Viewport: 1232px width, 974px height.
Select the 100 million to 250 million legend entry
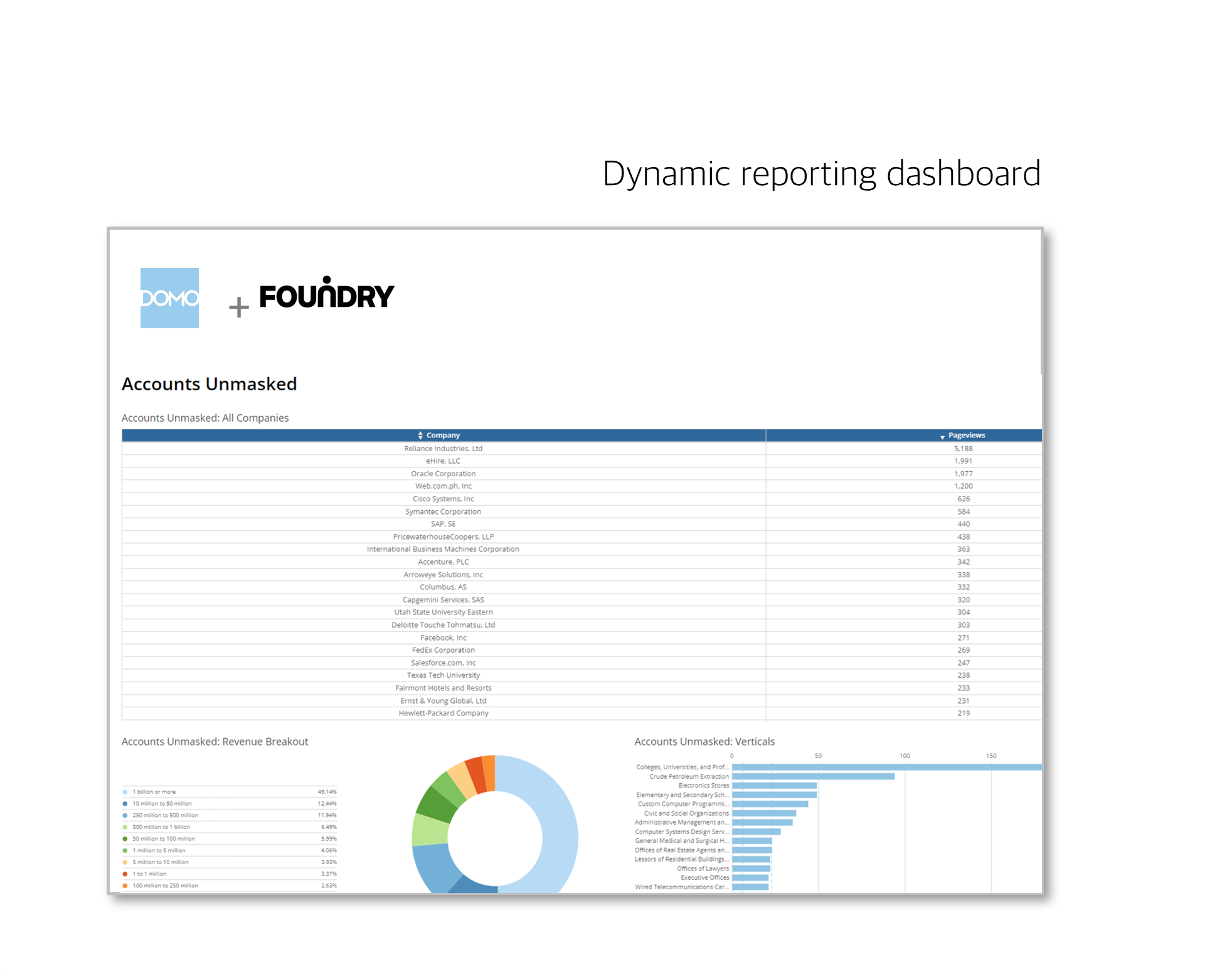pos(230,886)
